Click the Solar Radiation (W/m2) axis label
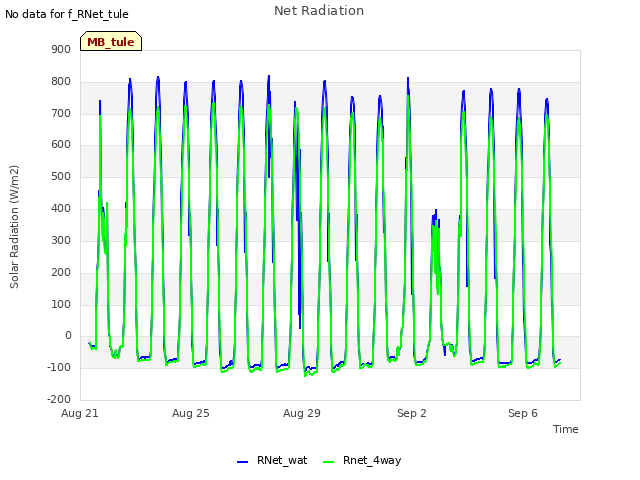Screen dimensions: 640x480 tap(14, 227)
